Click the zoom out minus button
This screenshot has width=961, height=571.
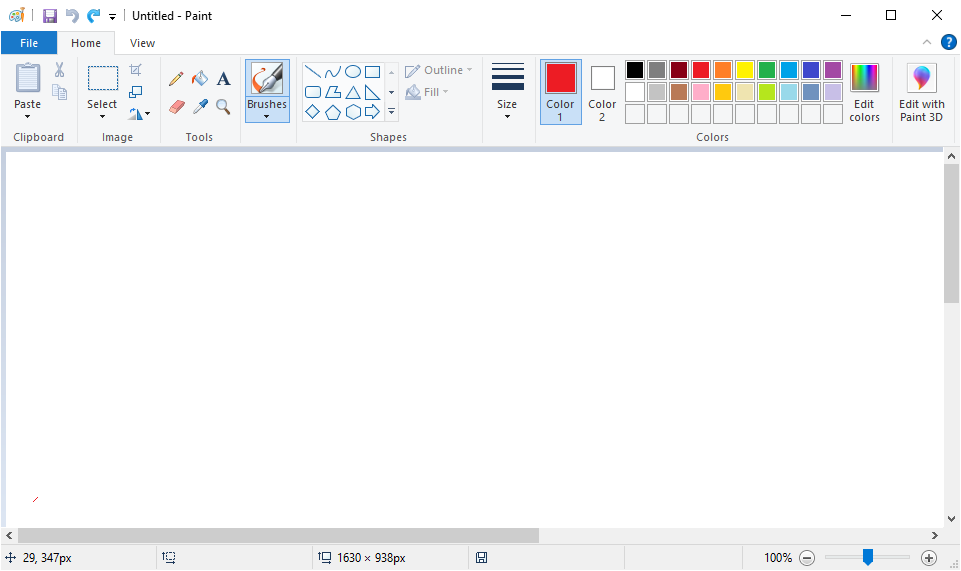coord(807,558)
